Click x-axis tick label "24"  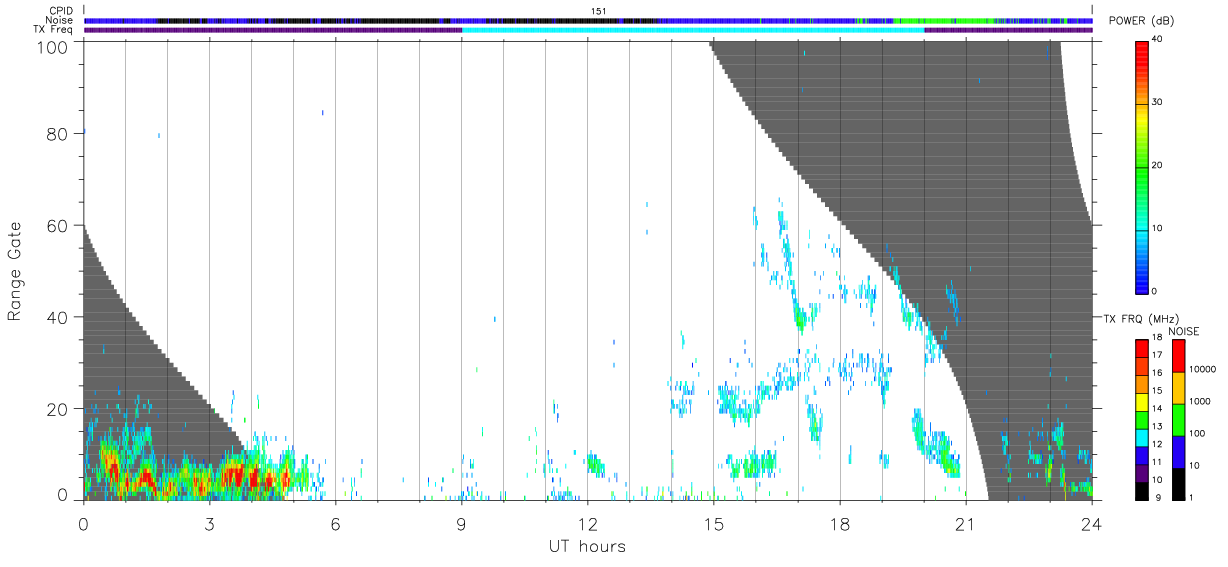1092,522
